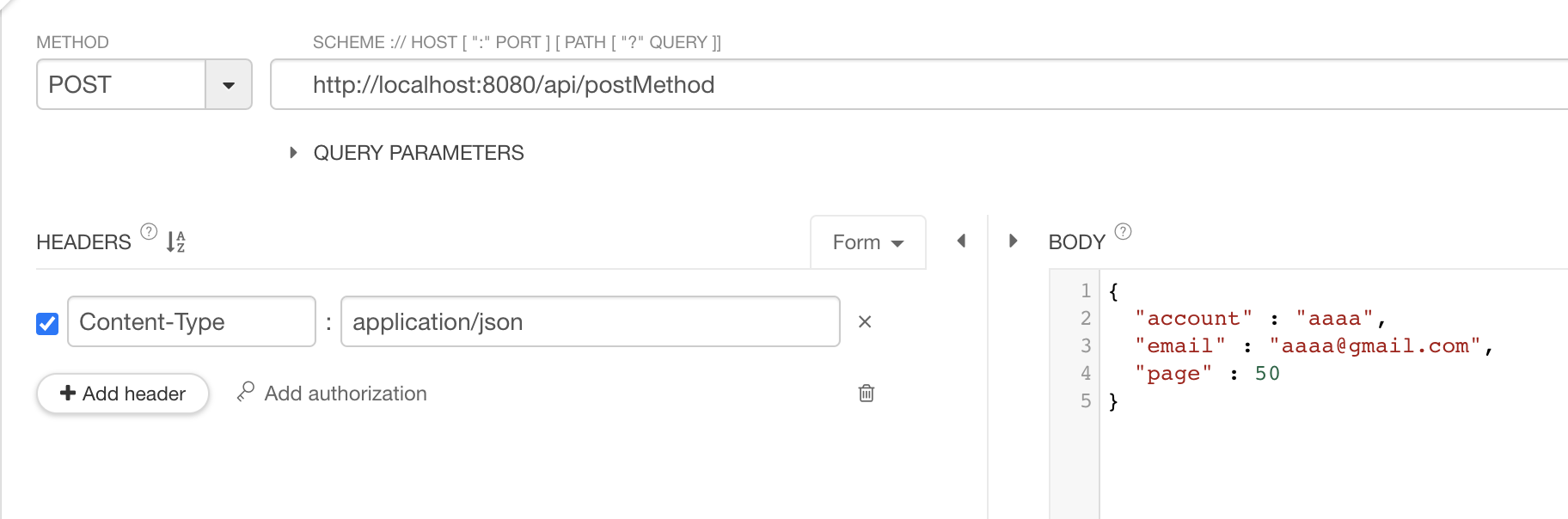
Task: Delete all headers with trash icon
Action: pos(867,393)
